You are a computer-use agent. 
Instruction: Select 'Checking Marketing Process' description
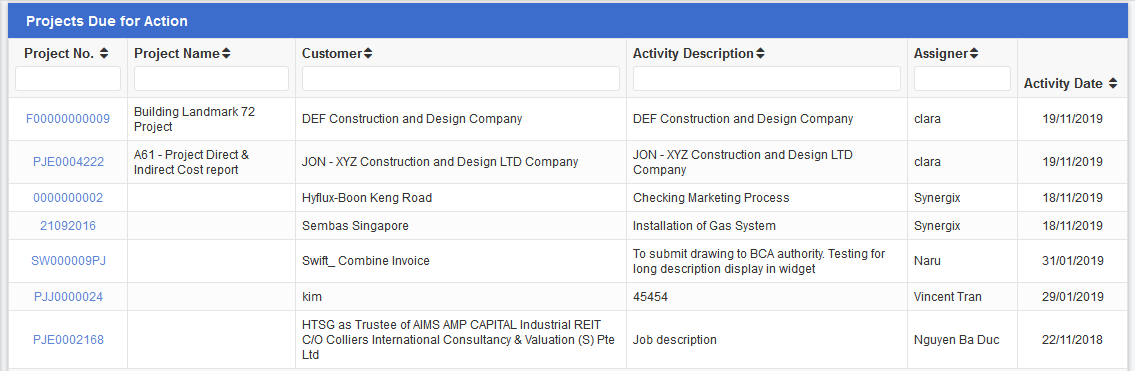[711, 197]
